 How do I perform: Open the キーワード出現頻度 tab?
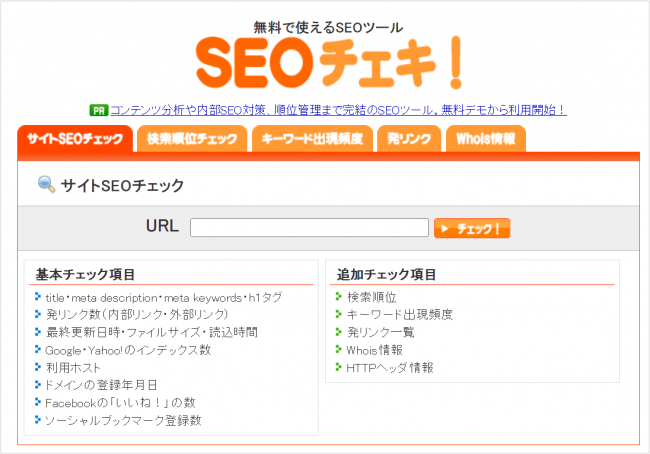tap(312, 139)
